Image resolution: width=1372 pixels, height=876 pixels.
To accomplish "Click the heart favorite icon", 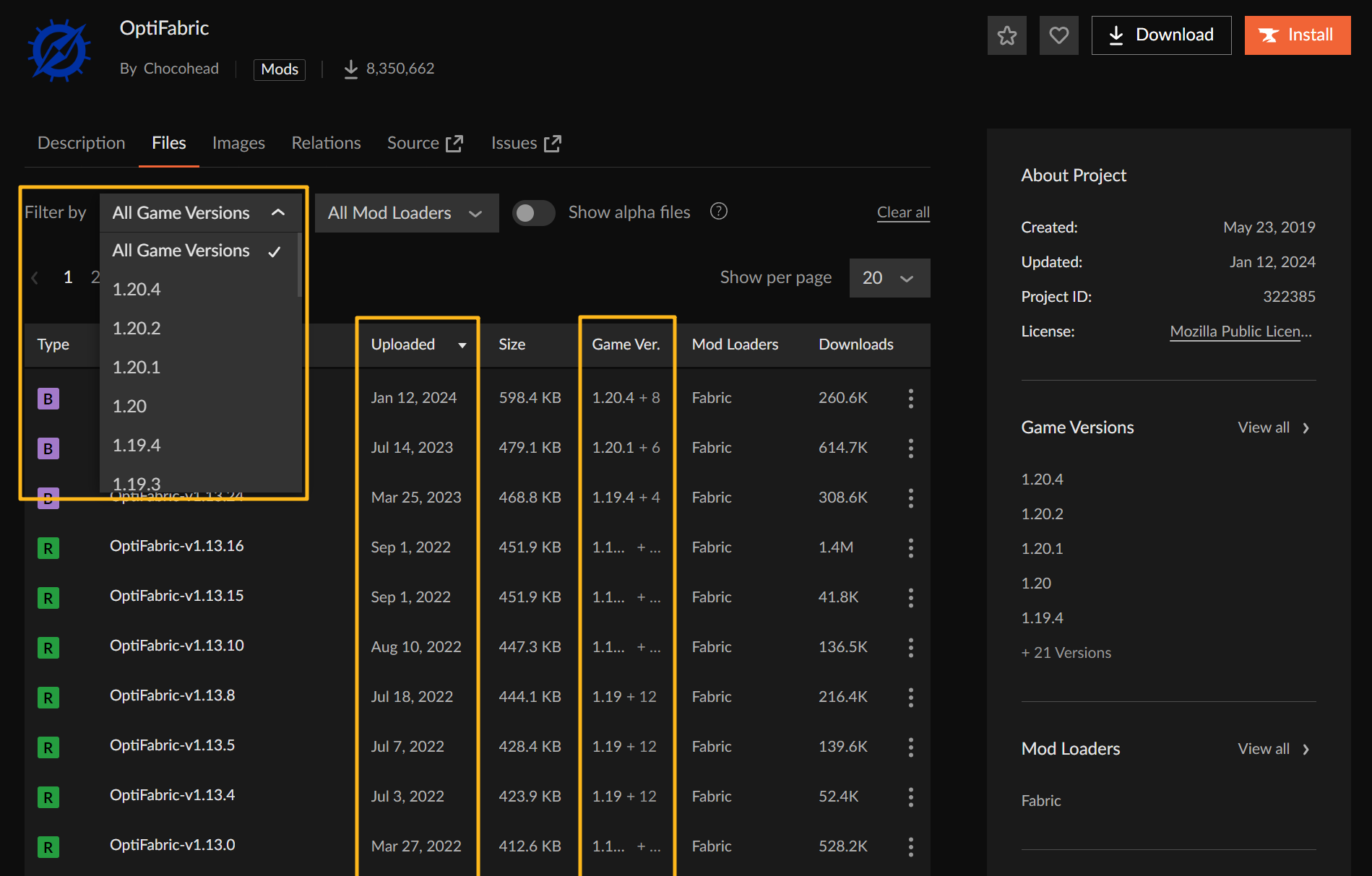I will coord(1058,35).
